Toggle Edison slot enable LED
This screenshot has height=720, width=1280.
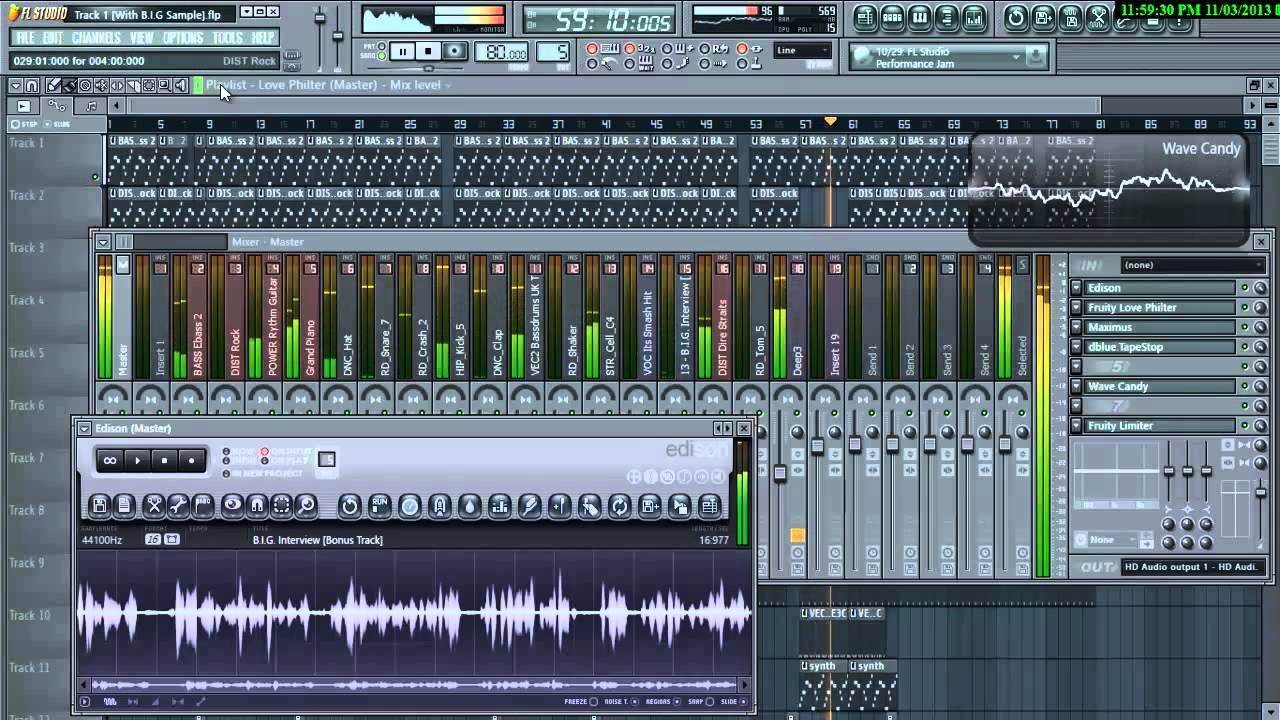(1245, 288)
